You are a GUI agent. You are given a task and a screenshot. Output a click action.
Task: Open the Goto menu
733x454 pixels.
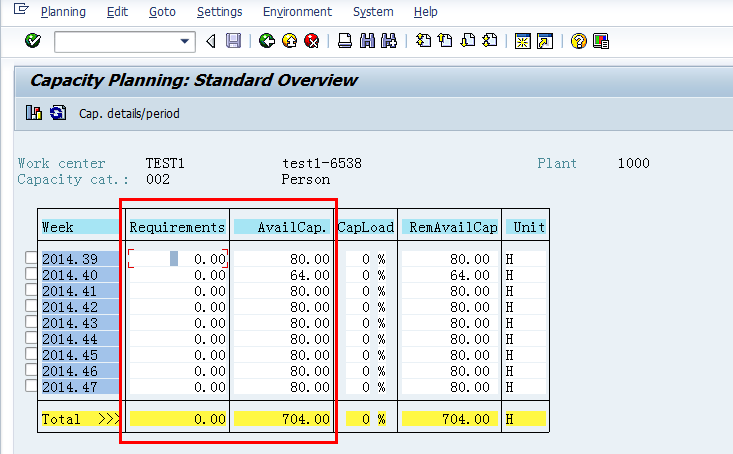162,12
